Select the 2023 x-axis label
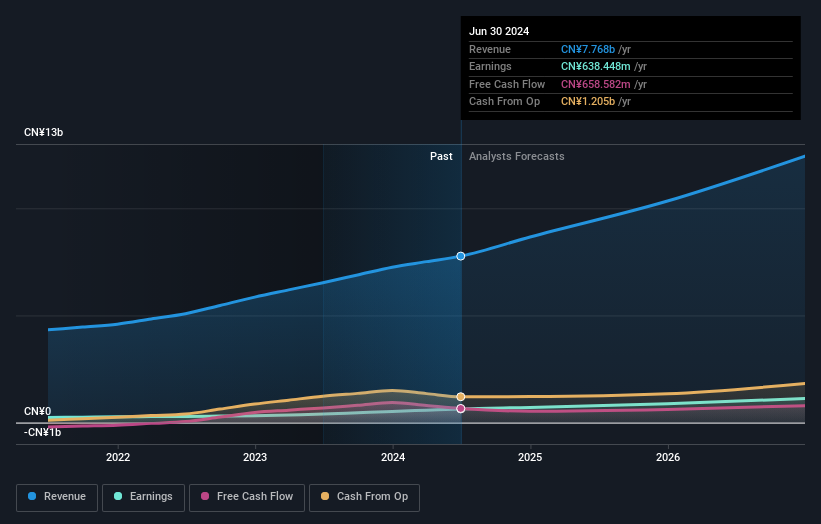 tap(255, 457)
